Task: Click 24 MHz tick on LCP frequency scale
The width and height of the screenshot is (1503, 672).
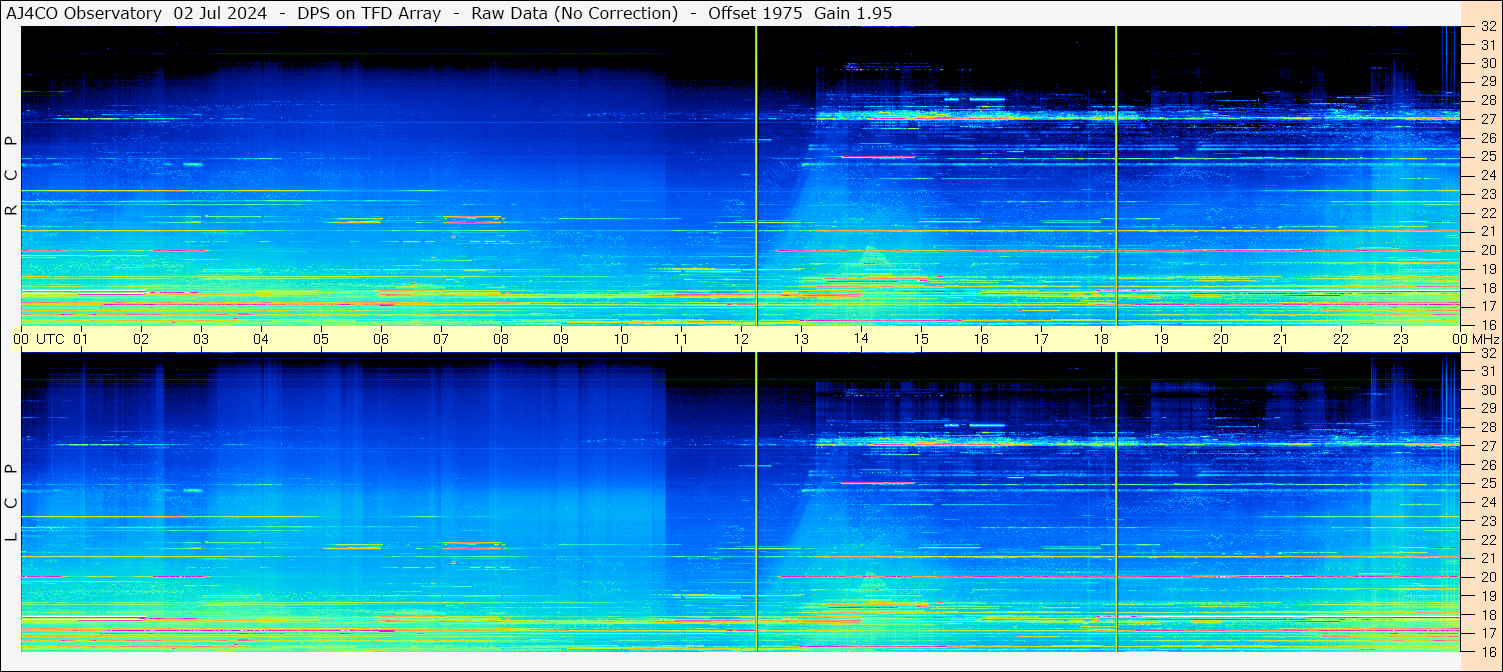Action: coord(1488,502)
